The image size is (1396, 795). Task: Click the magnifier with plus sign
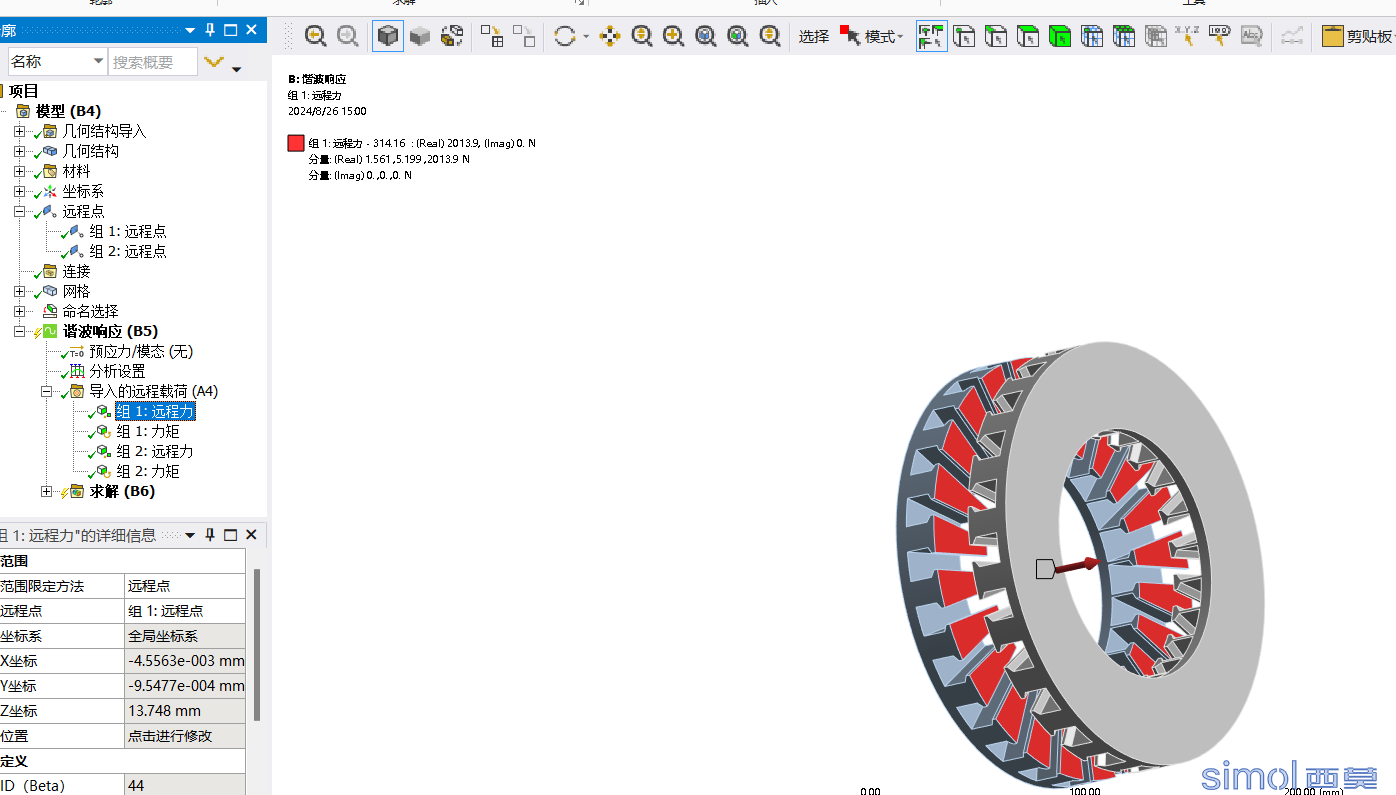674,36
